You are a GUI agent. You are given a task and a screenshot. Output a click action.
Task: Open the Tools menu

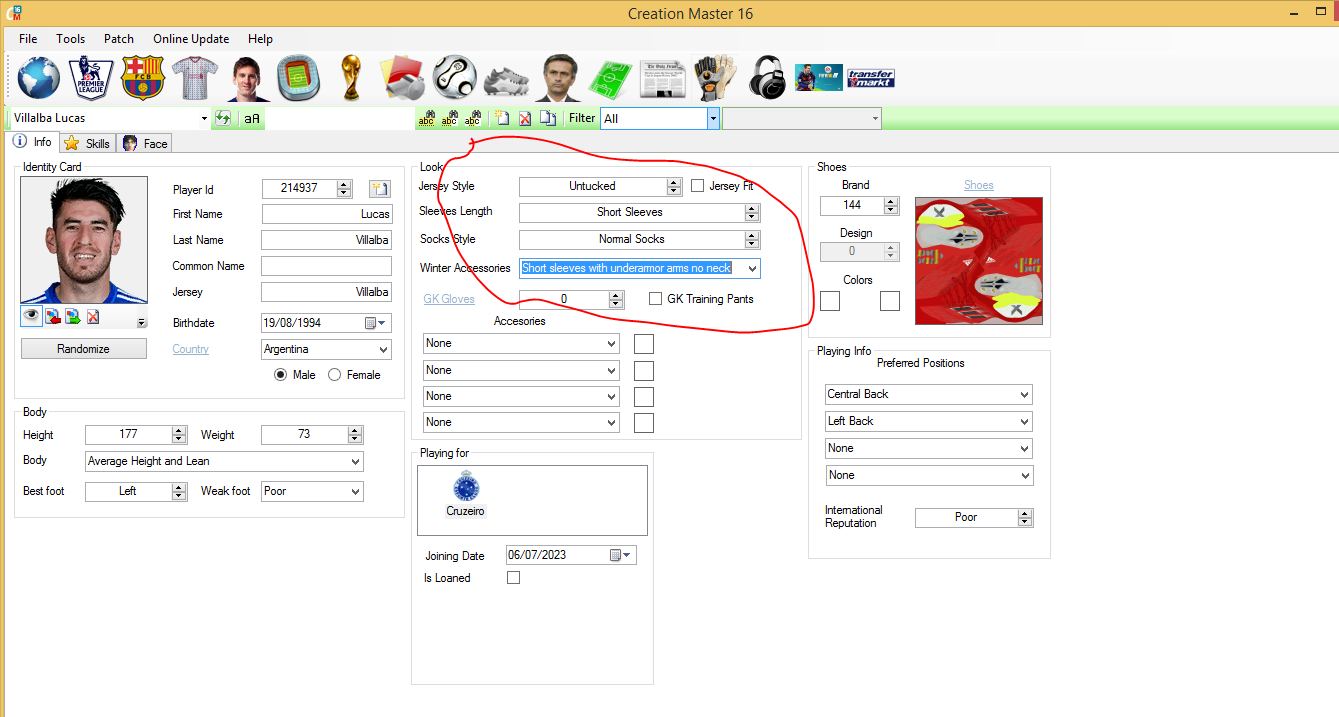71,39
